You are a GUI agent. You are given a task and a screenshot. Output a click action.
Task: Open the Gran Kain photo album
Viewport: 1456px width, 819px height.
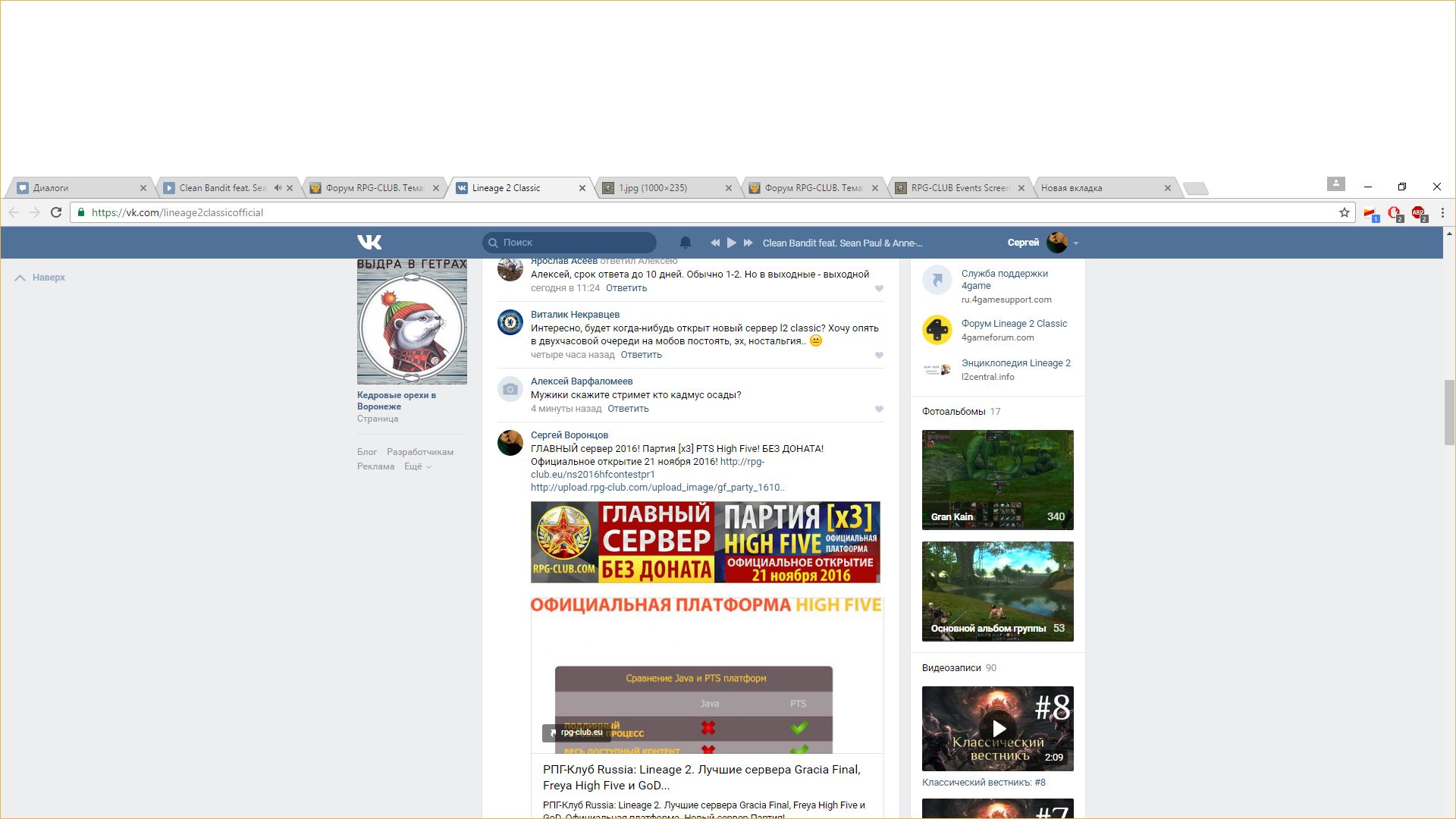pyautogui.click(x=998, y=480)
